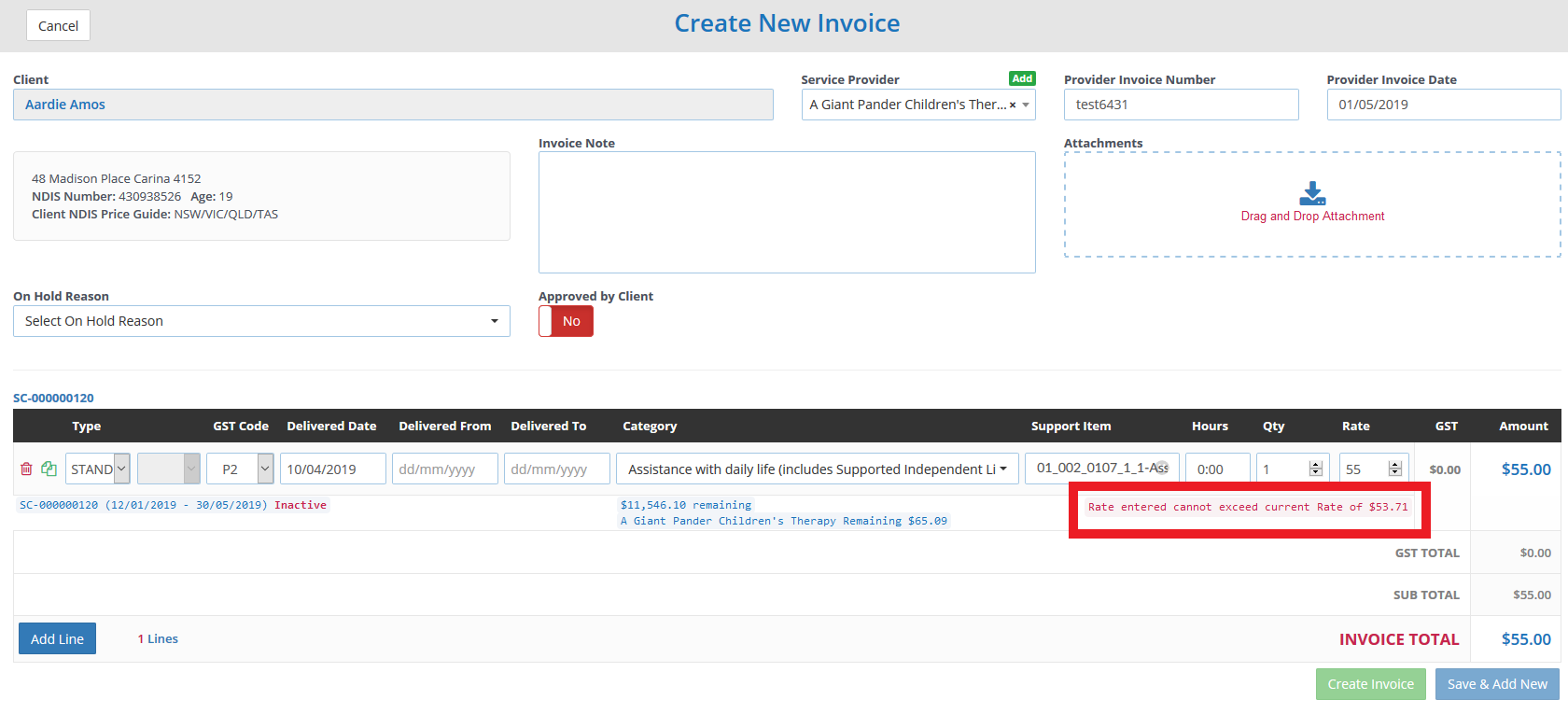Viewport: 1568px width, 714px height.
Task: Click the address 48 Madison Place Carina 4152
Action: click(x=117, y=178)
